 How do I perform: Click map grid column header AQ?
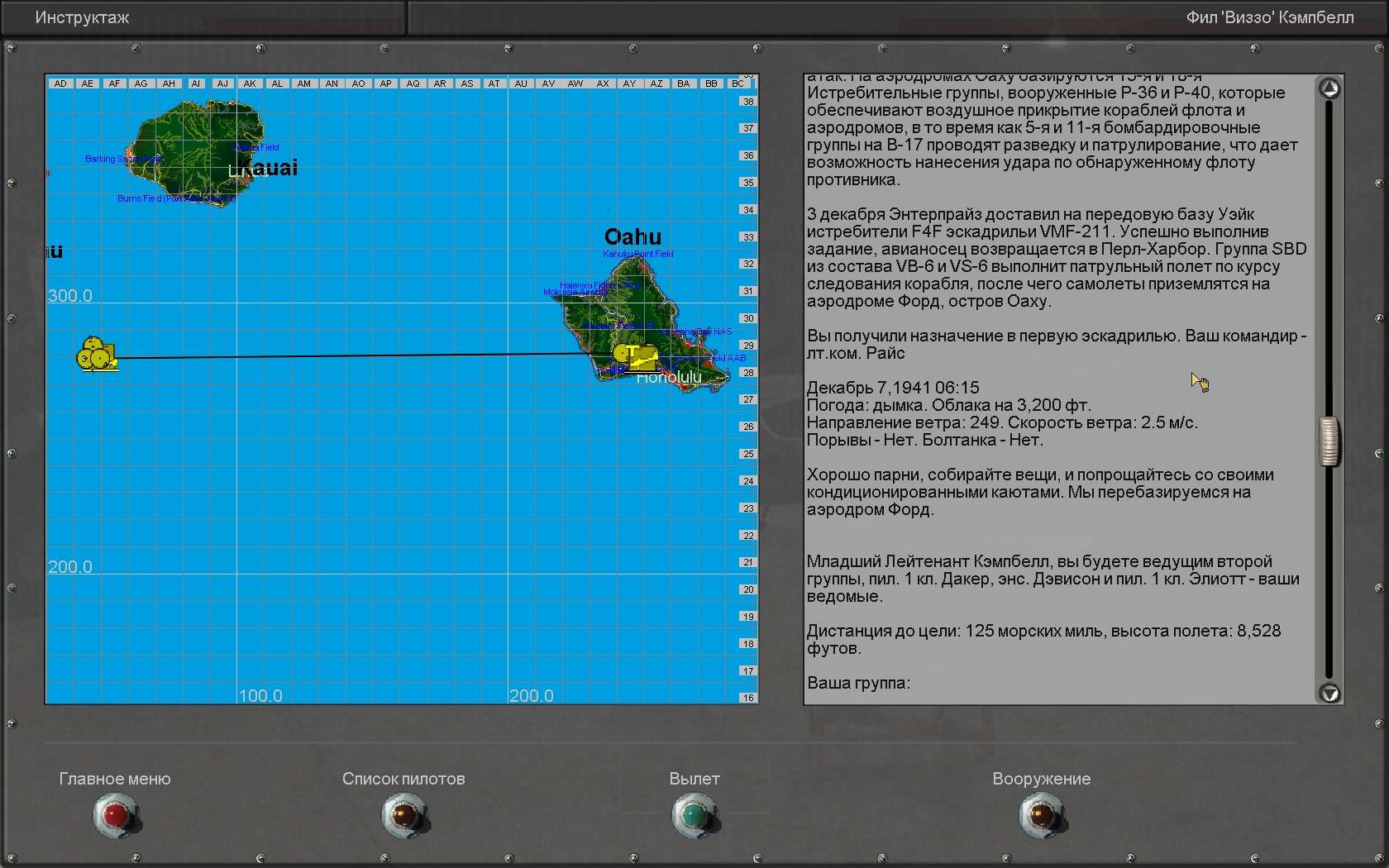tap(413, 83)
